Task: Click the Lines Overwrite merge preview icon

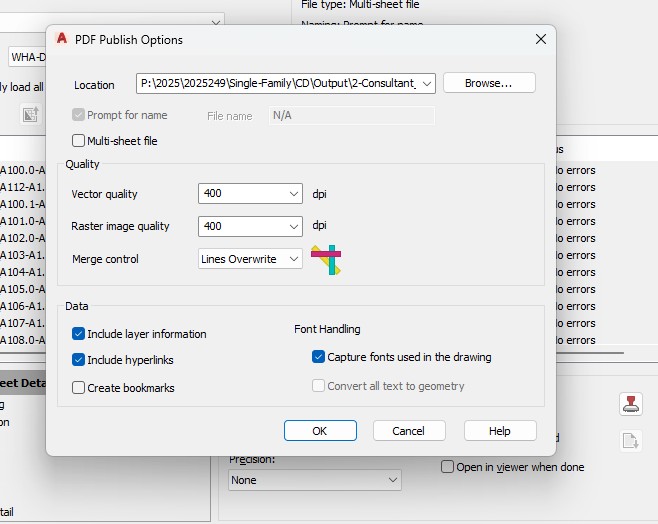Action: (x=325, y=259)
